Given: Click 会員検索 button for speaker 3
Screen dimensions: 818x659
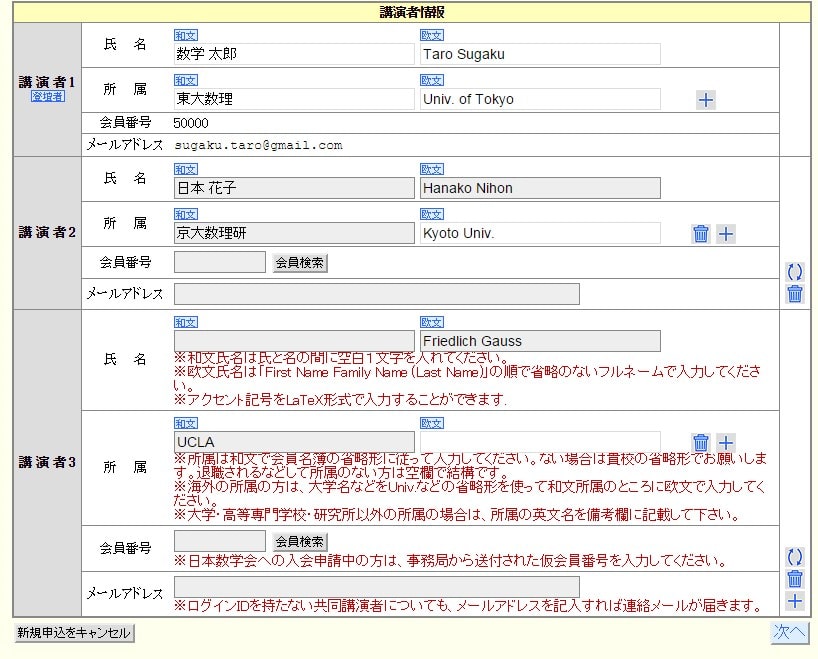Looking at the screenshot, I should (x=300, y=541).
